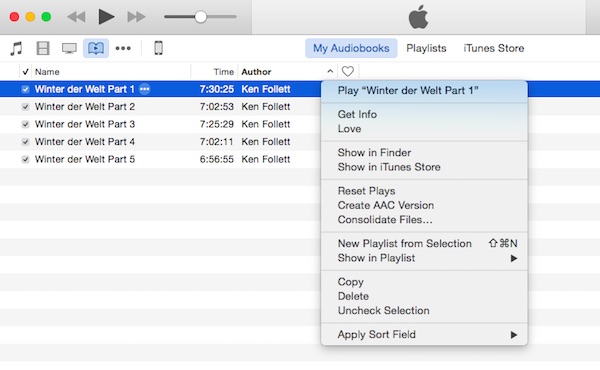
Task: Uncheck Winter der Welt Part 3 checkbox
Action: click(25, 124)
